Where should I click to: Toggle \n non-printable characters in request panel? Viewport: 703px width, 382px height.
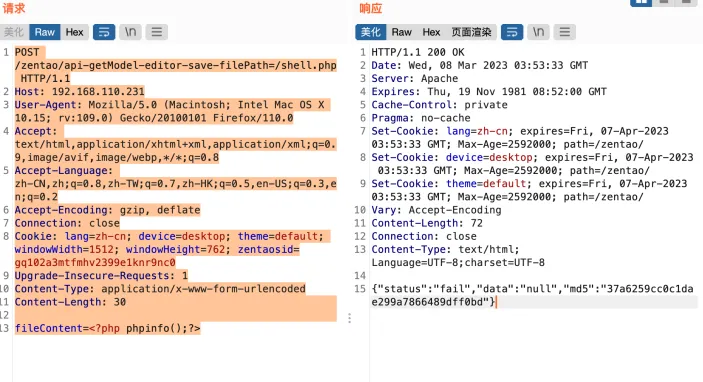[130, 32]
